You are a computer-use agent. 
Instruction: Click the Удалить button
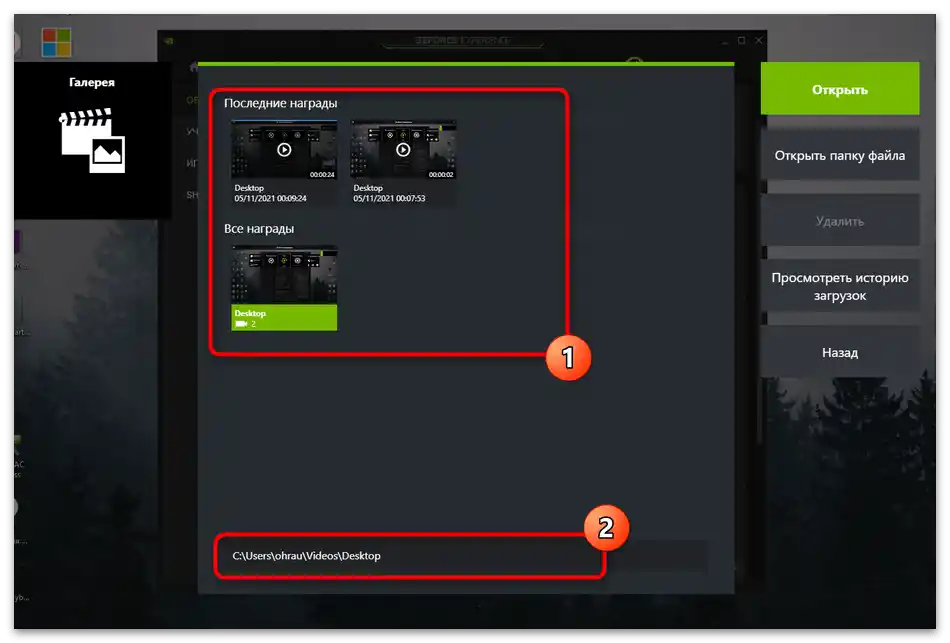839,221
